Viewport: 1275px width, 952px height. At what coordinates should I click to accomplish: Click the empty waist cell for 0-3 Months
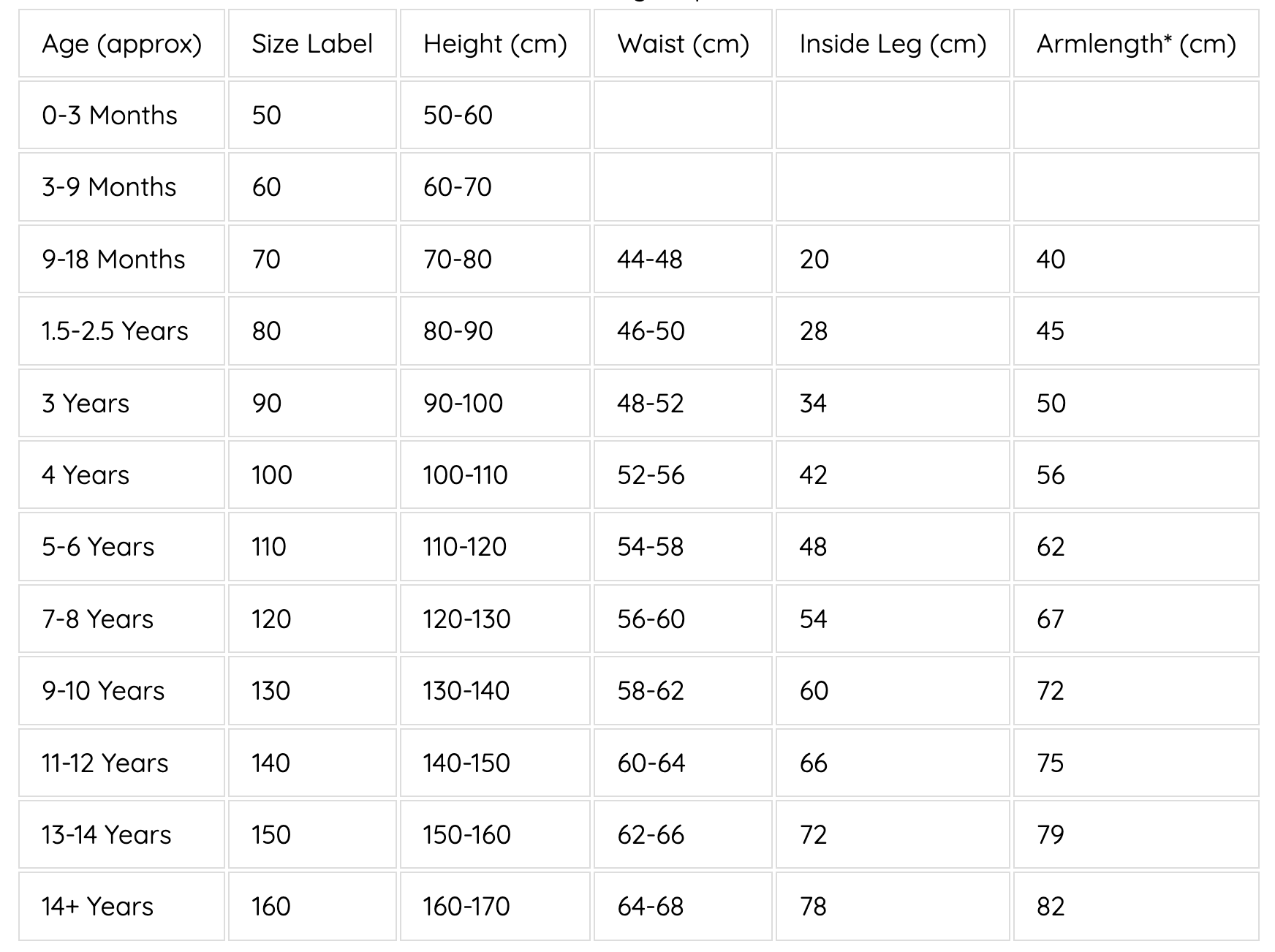coord(683,116)
